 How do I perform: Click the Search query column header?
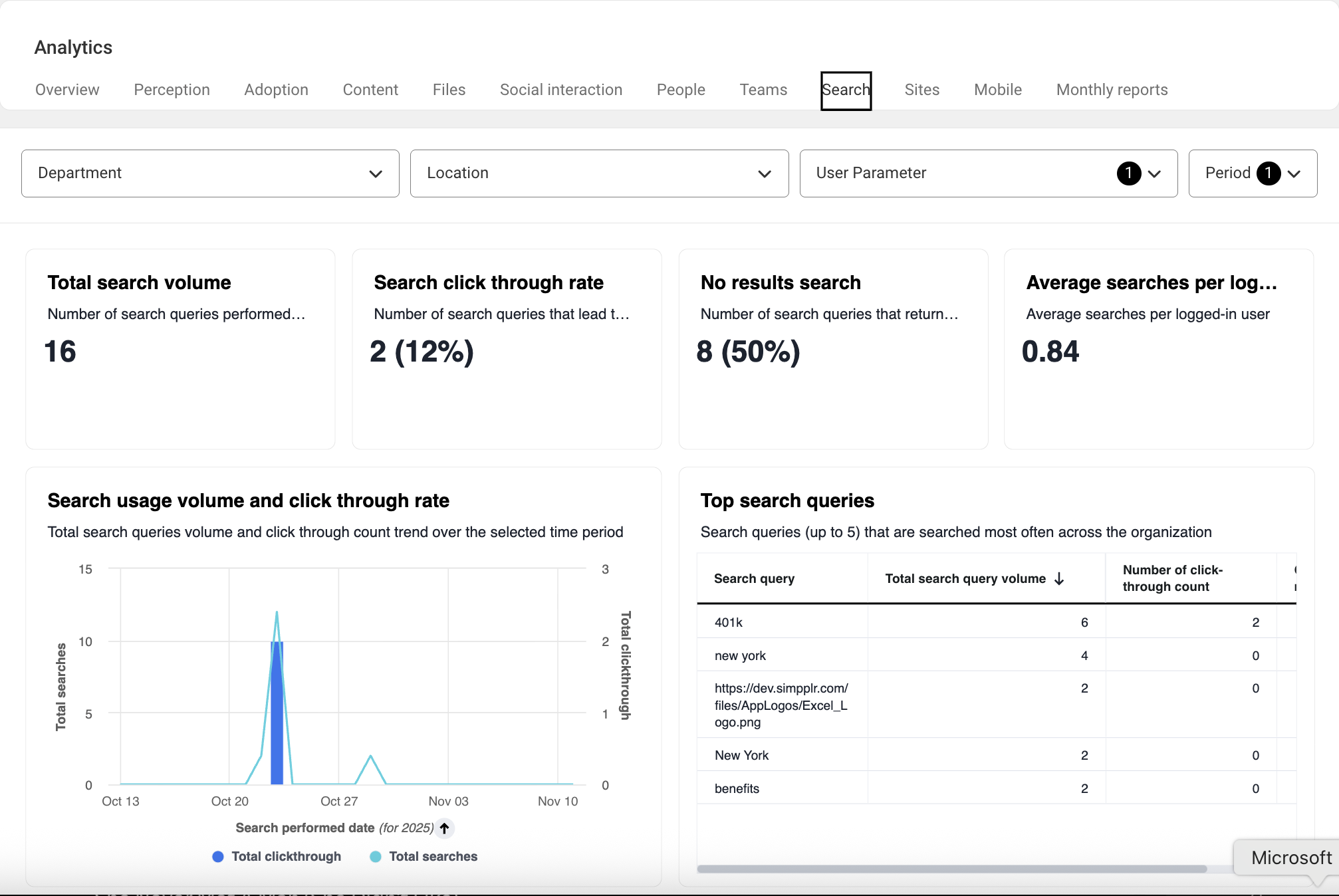(x=754, y=578)
